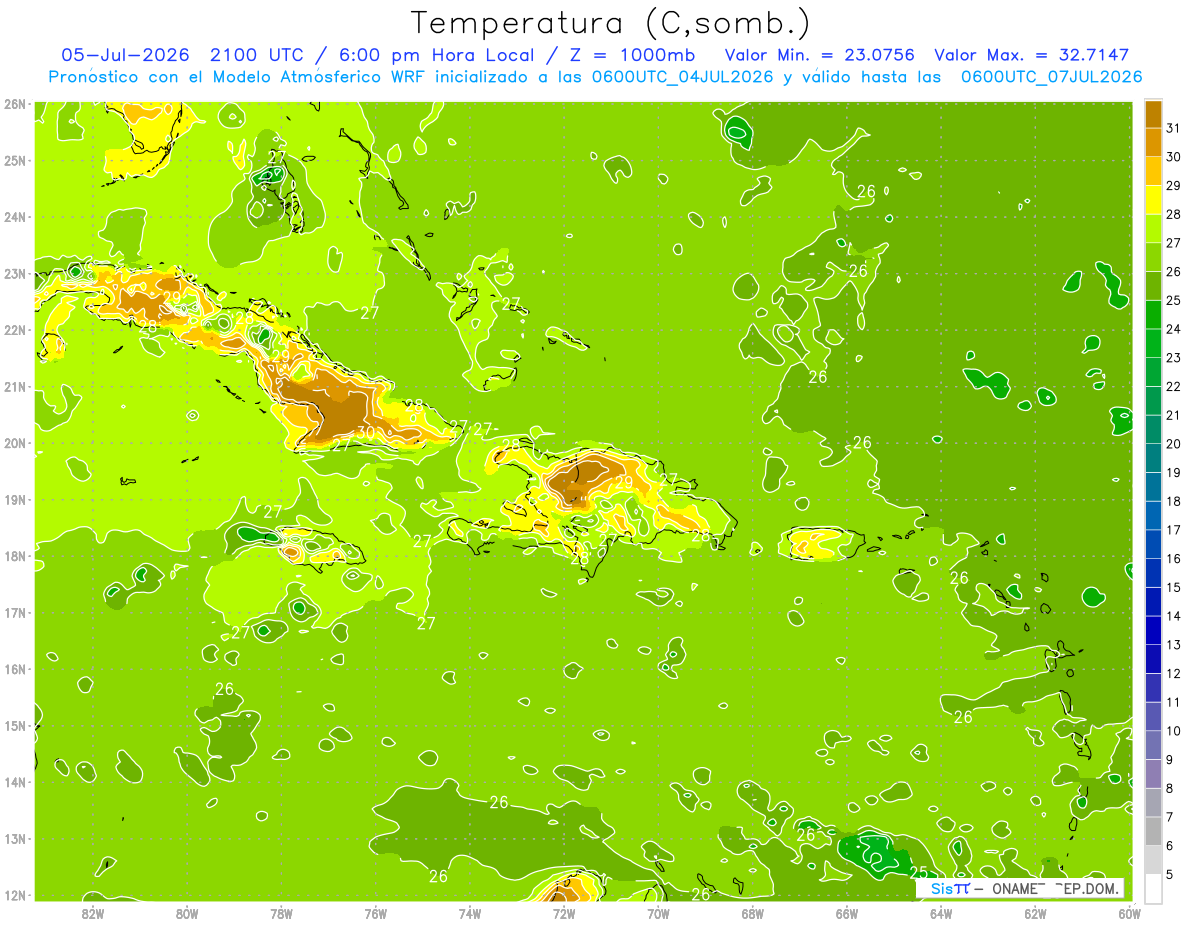Click the Modelo Atmosferico WRF text
Image resolution: width=1200 pixels, height=927 pixels.
pyautogui.click(x=316, y=77)
